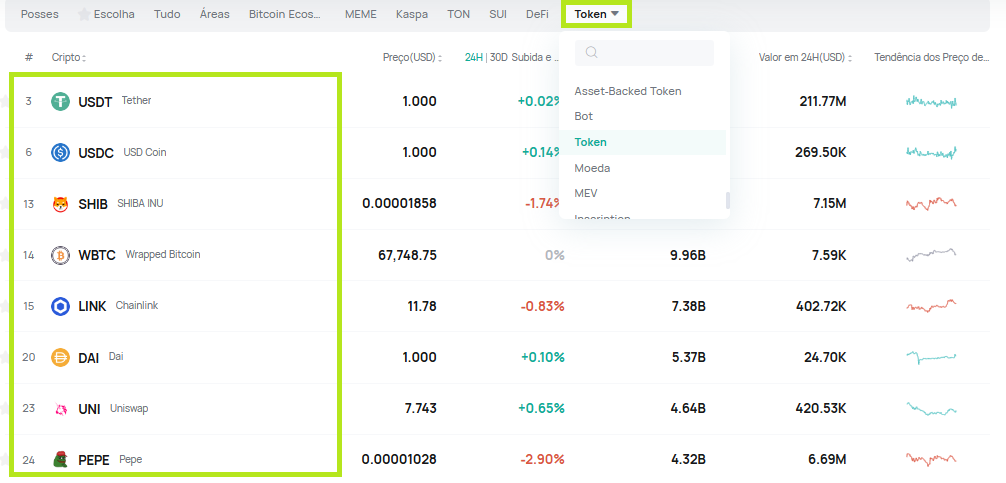
Task: Click the LINK price 11.78
Action: 422,307
